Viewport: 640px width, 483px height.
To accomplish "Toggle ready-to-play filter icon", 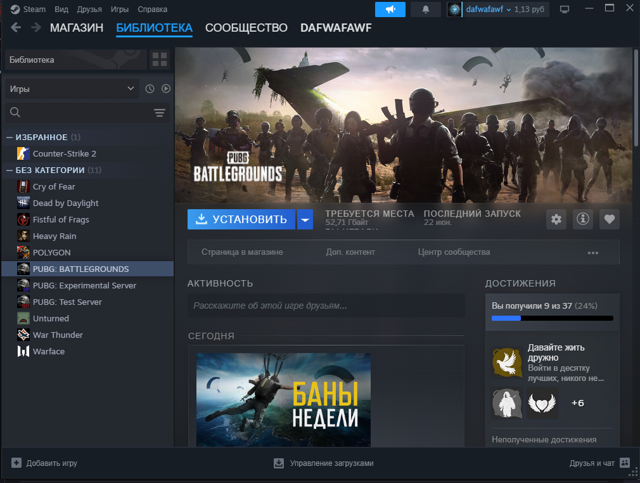I will 166,89.
